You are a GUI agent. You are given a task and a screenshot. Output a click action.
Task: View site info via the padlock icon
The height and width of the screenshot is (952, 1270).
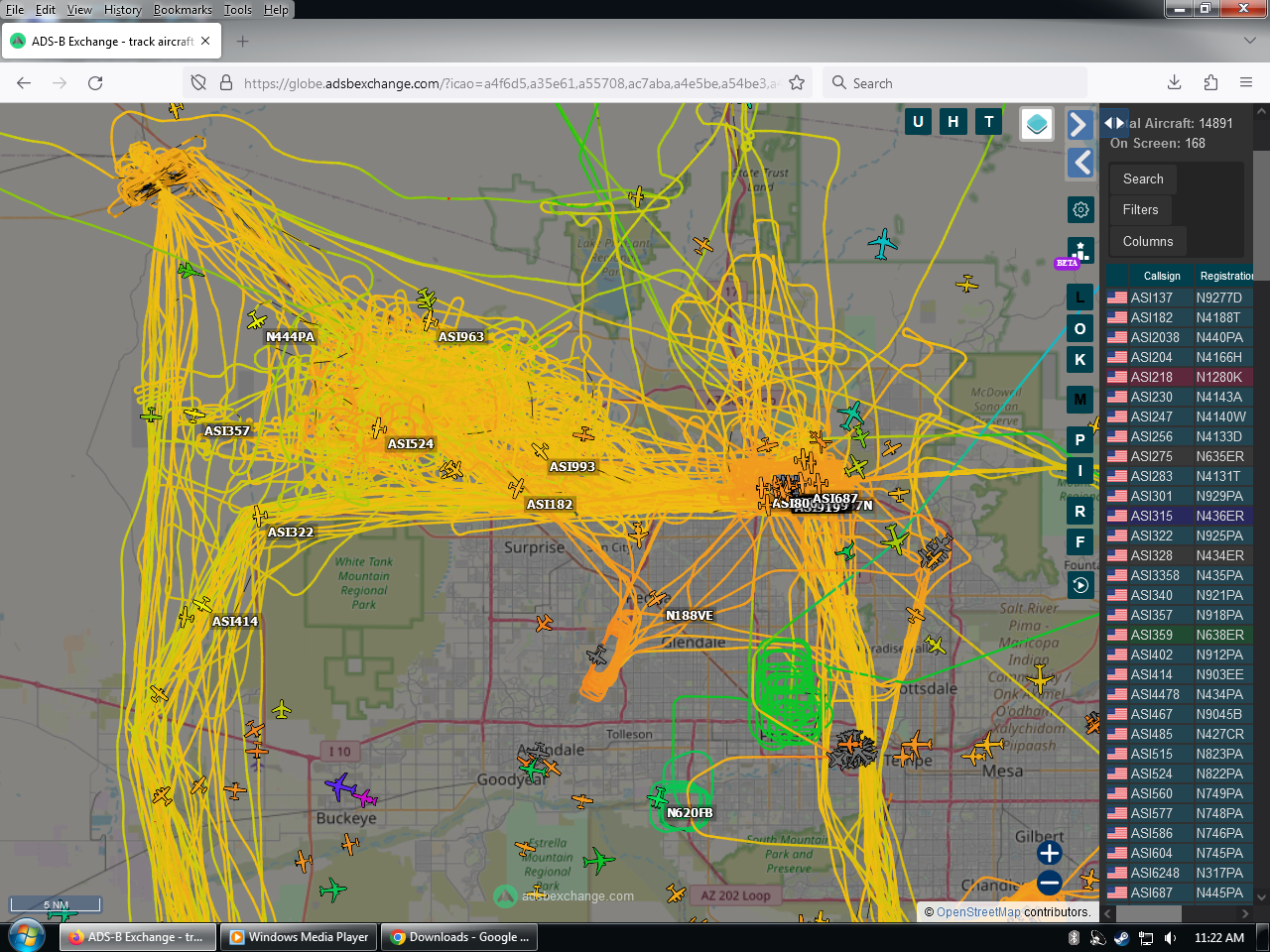tap(225, 83)
